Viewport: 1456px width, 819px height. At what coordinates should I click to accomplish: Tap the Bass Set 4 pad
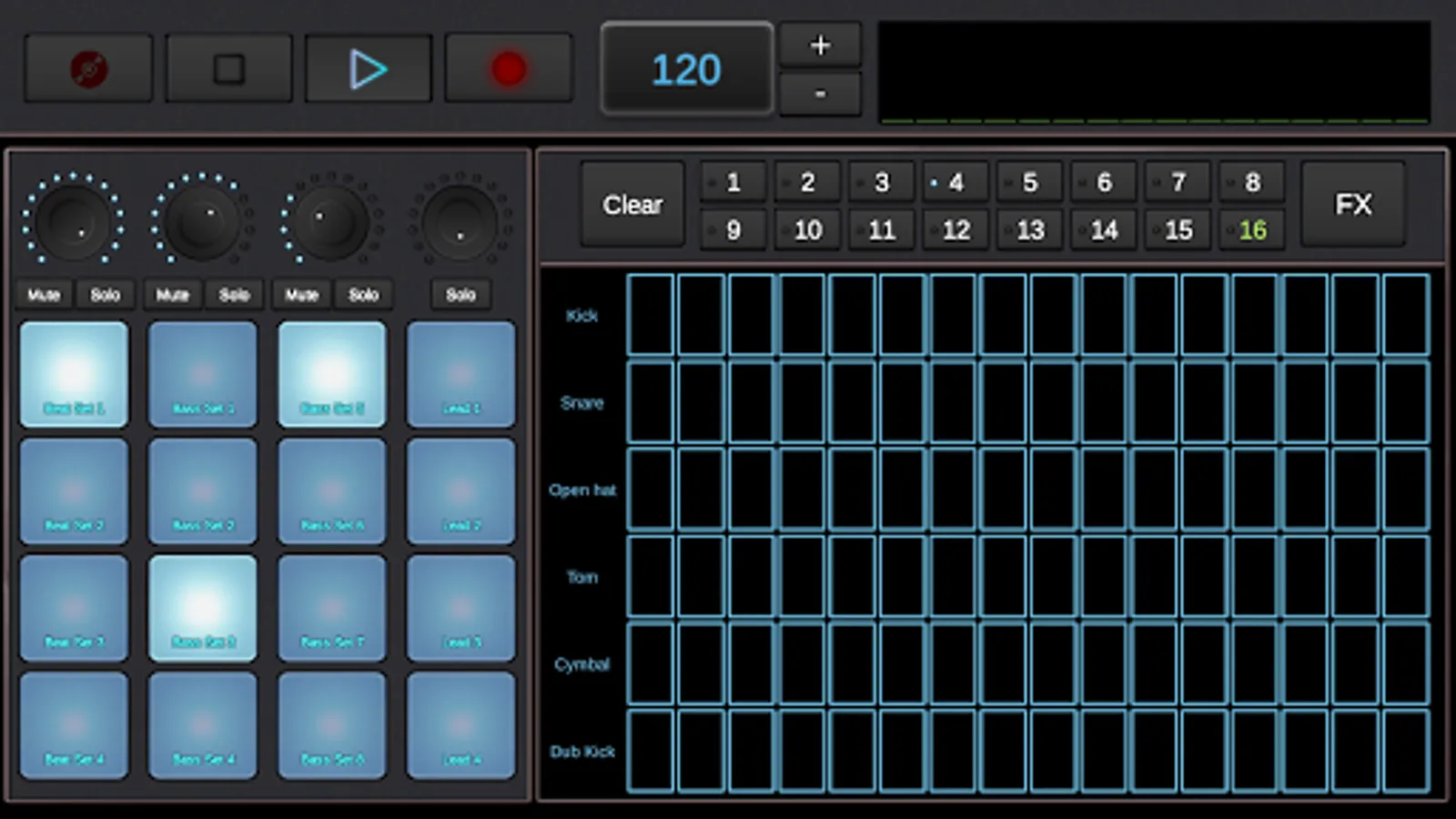(203, 725)
